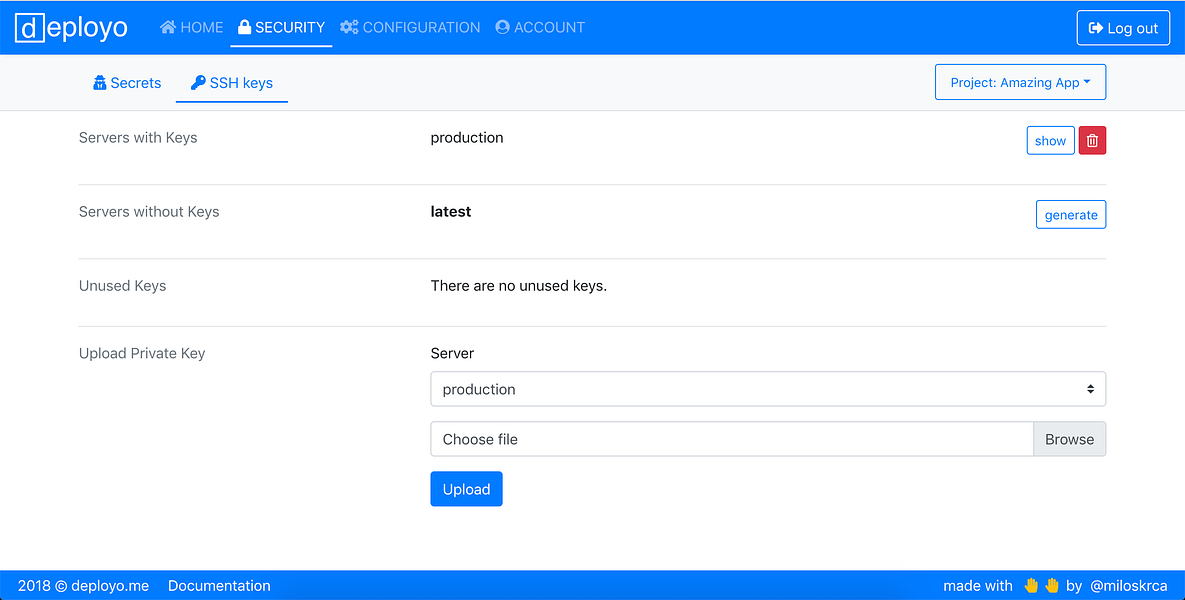The height and width of the screenshot is (600, 1185).
Task: Click the Security lock icon
Action: [x=244, y=27]
